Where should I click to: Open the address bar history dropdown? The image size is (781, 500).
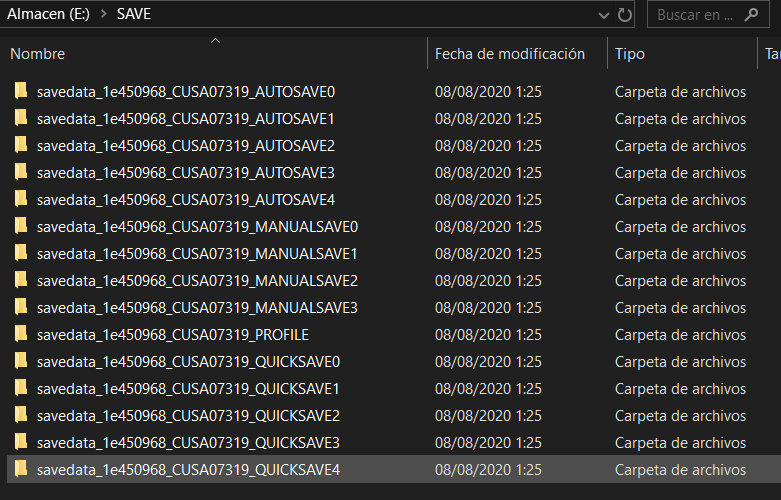tap(604, 15)
